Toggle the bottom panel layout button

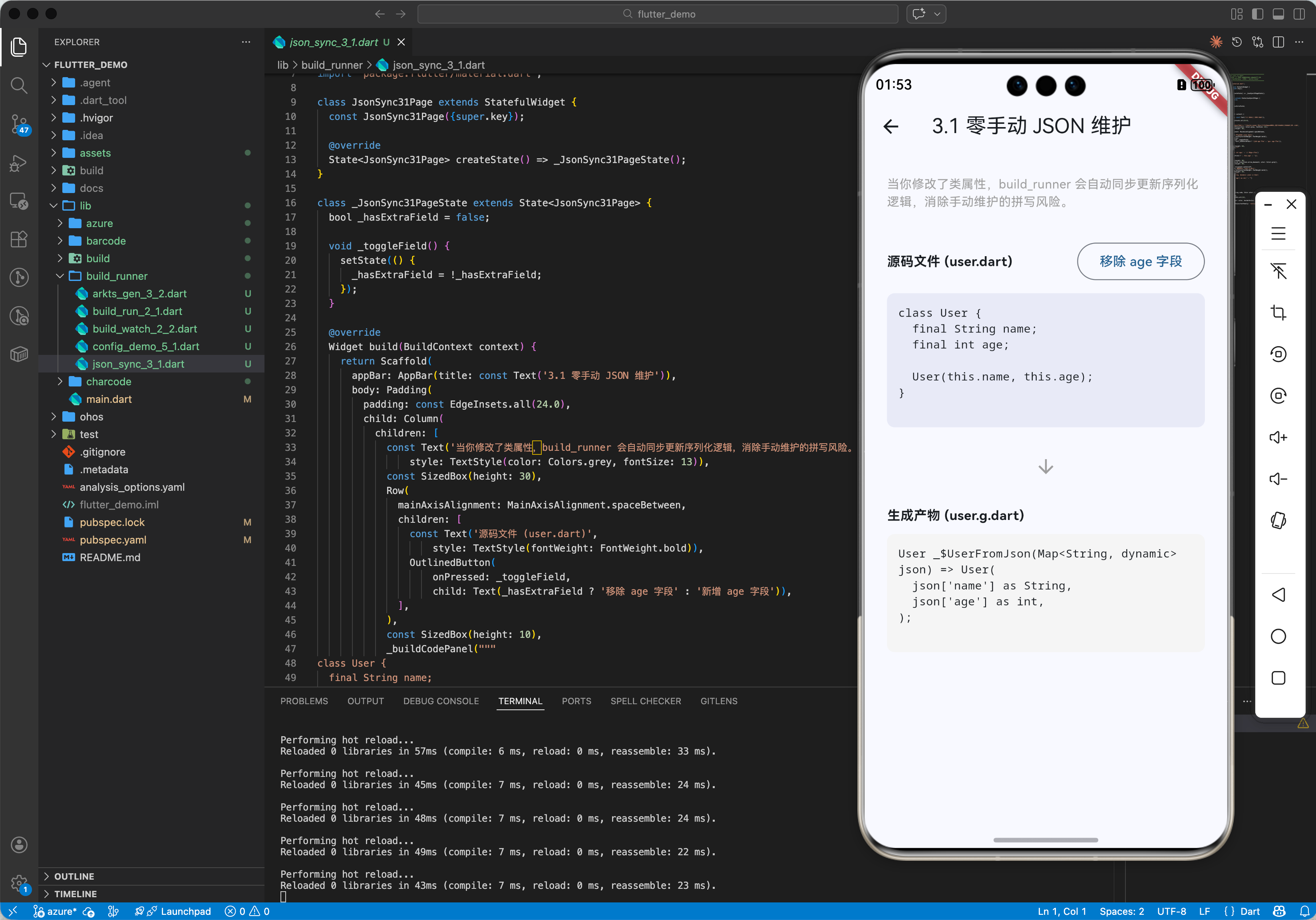point(1278,14)
